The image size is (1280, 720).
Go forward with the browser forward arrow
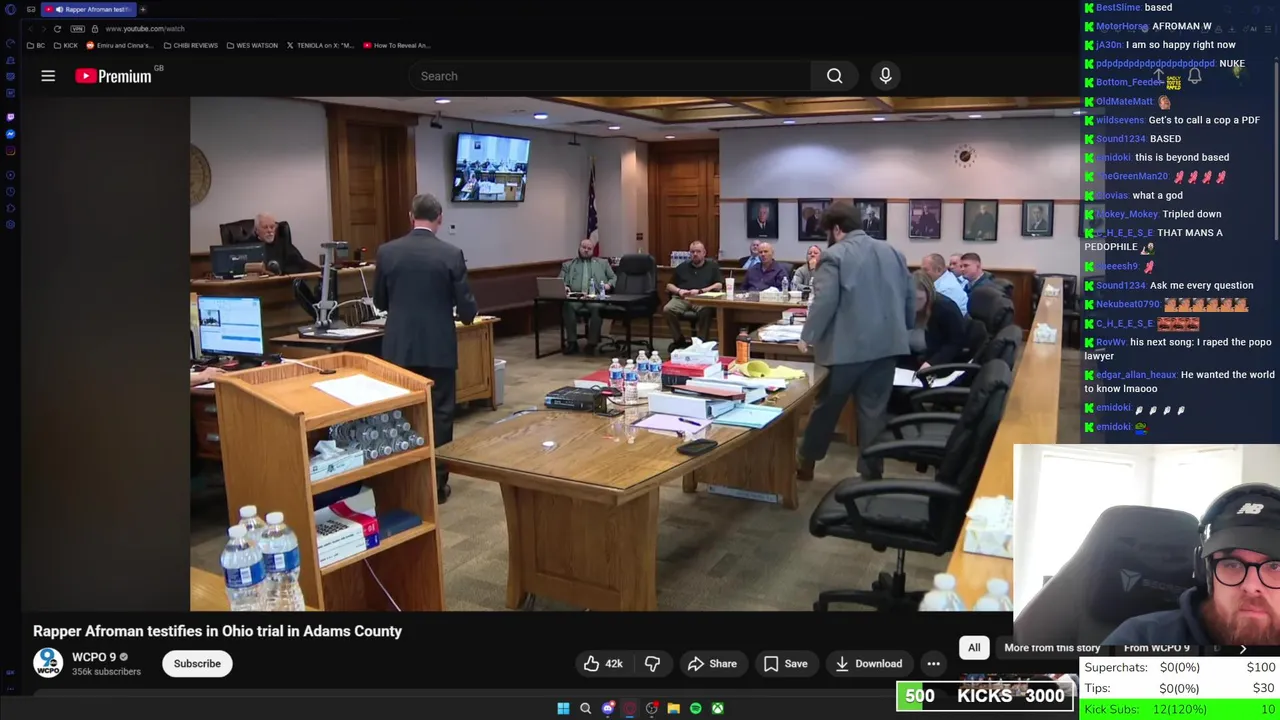43,29
